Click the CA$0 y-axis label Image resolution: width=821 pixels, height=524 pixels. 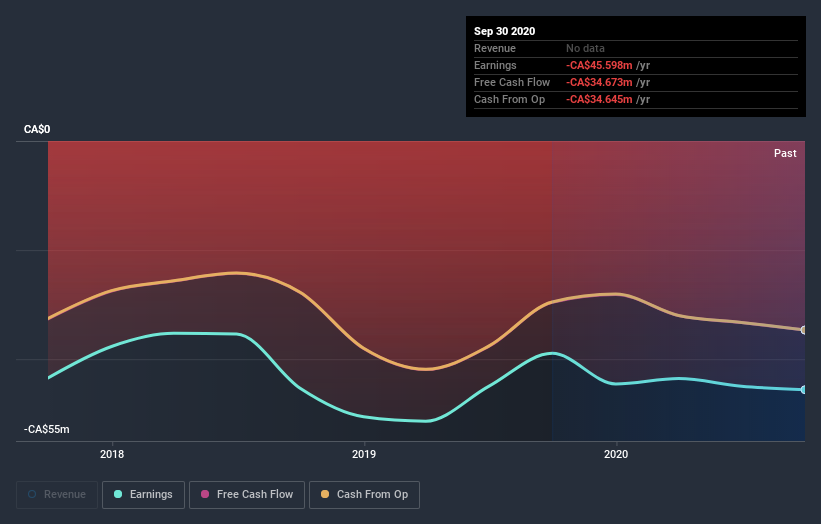click(37, 129)
